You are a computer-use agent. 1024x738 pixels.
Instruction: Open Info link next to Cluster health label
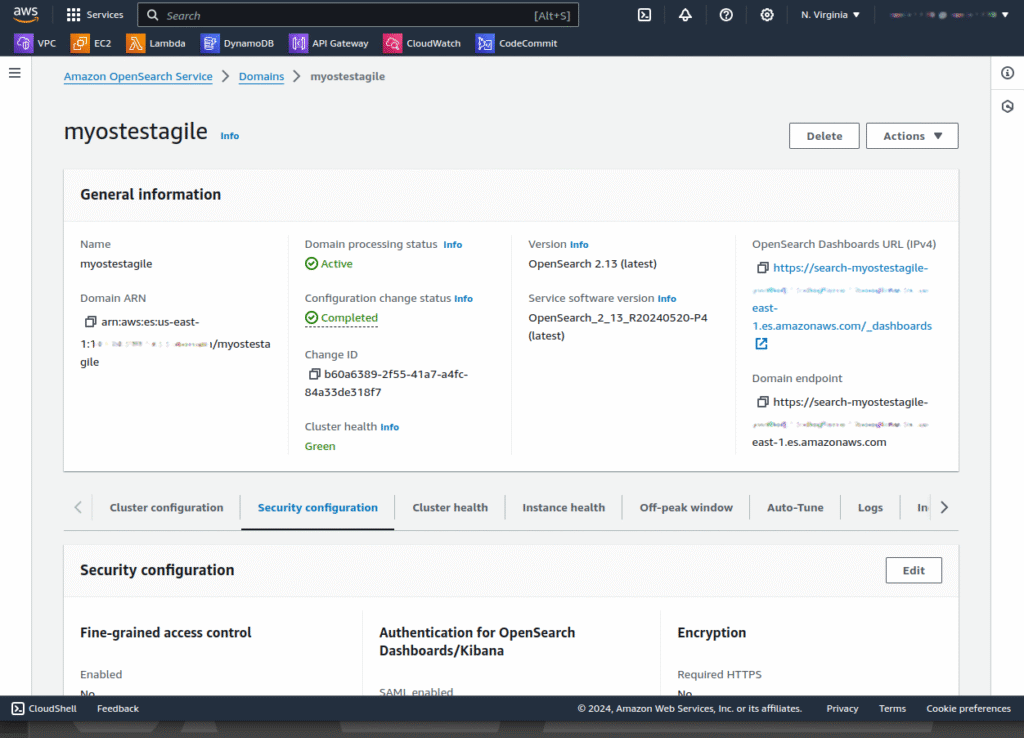[390, 427]
